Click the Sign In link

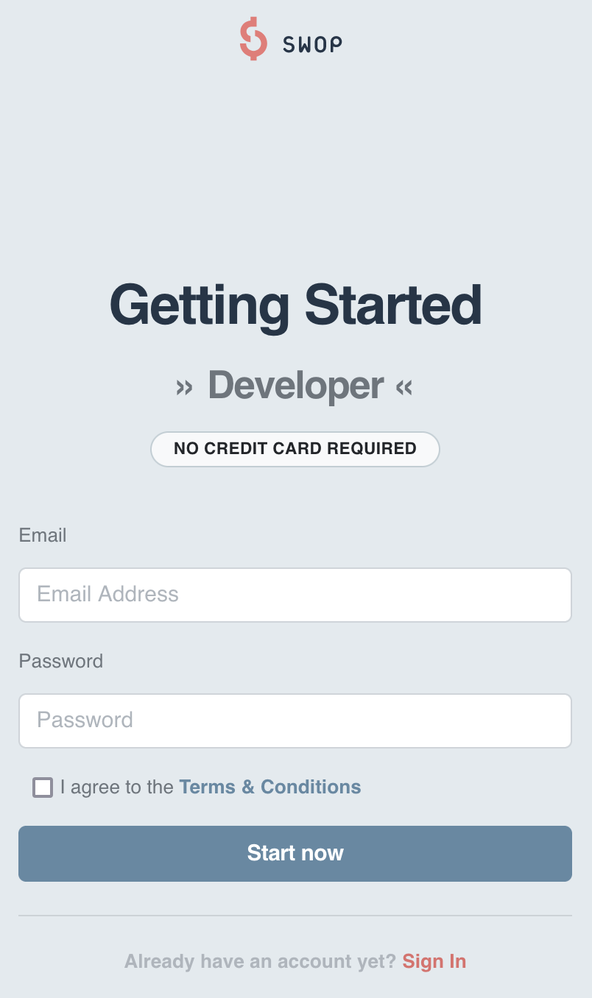(x=434, y=961)
